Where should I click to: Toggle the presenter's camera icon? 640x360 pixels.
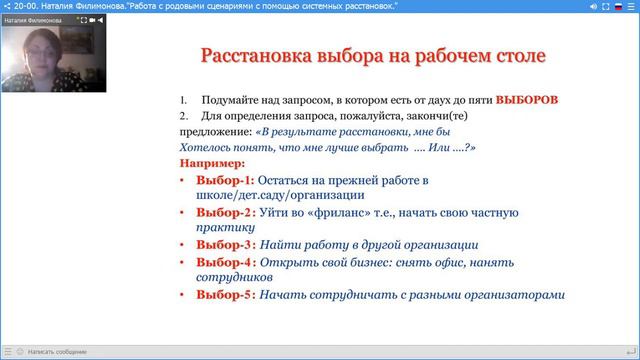pos(92,20)
